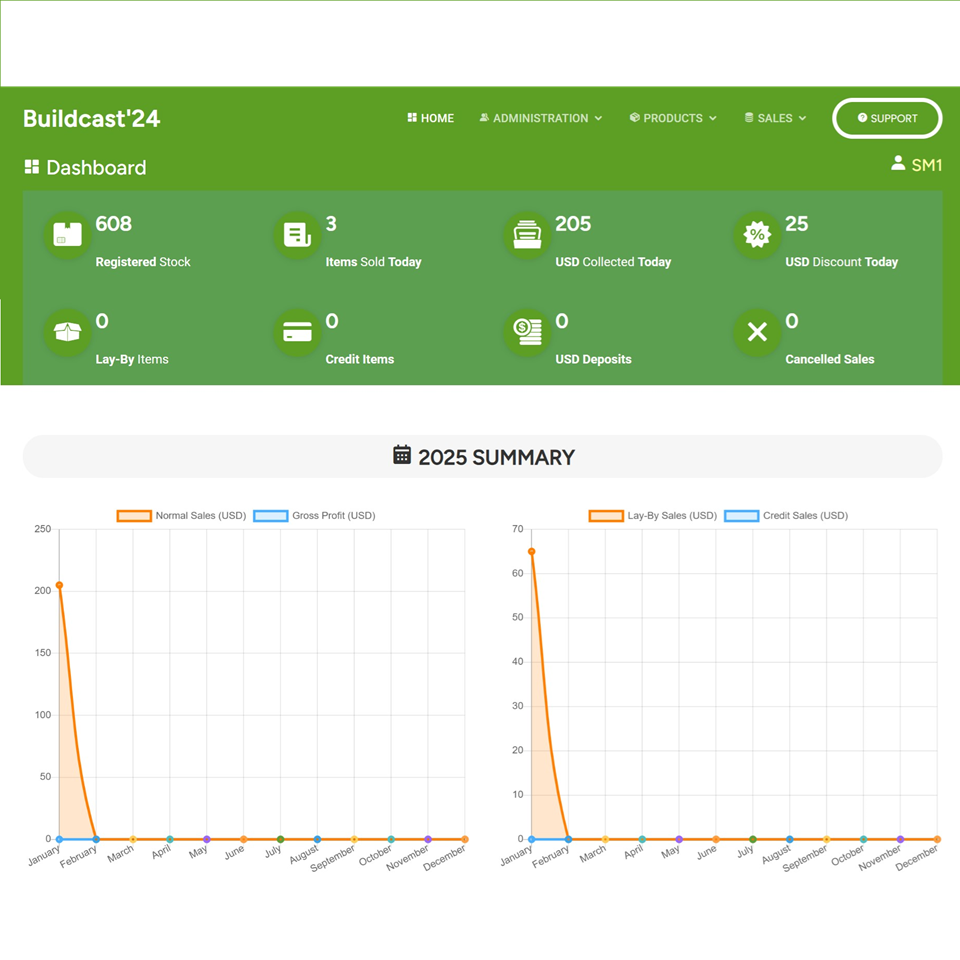
Task: Hide the Lay-By Sales (USD) series
Action: tap(653, 516)
